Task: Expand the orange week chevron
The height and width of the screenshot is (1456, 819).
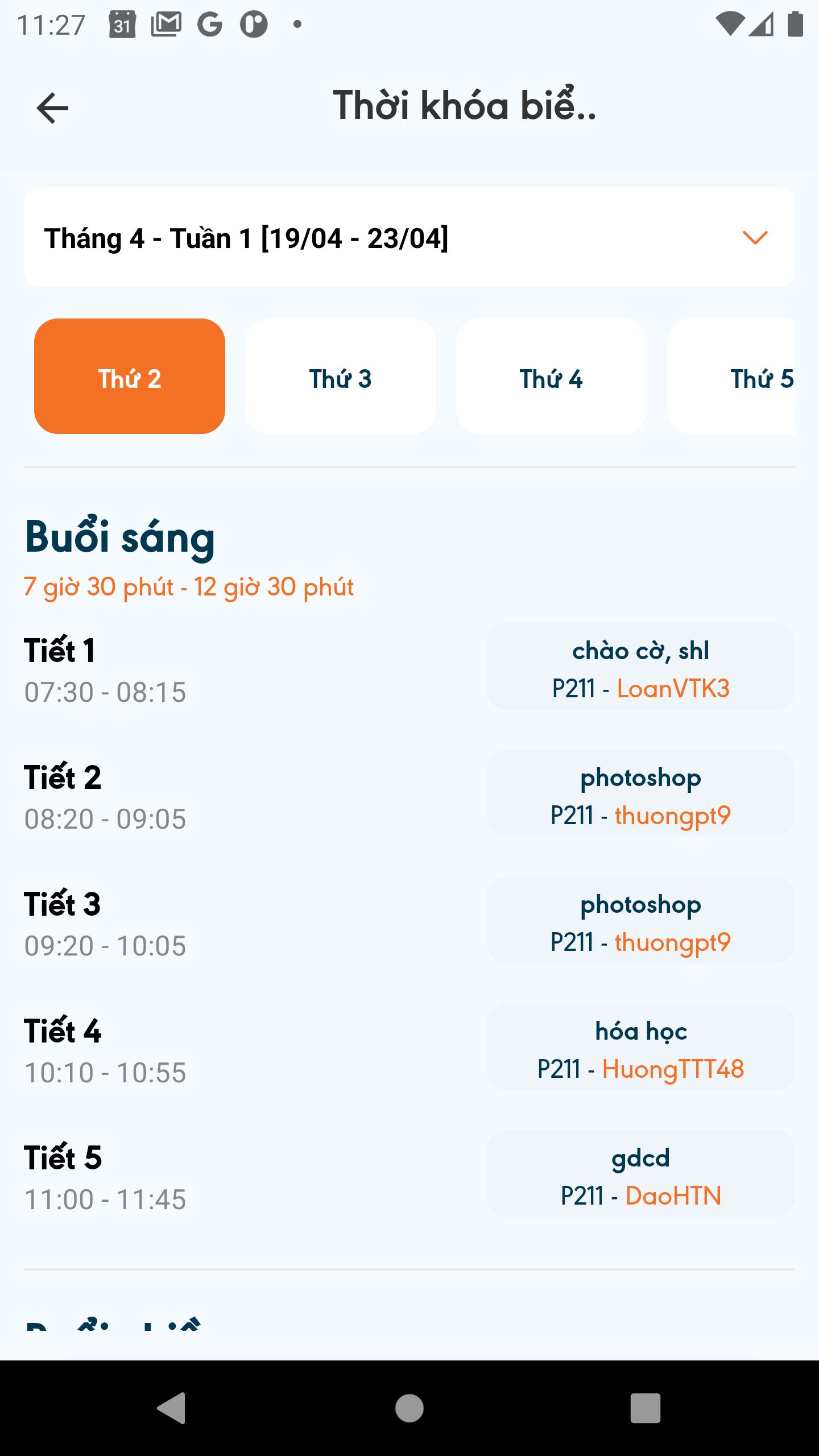Action: (x=755, y=237)
